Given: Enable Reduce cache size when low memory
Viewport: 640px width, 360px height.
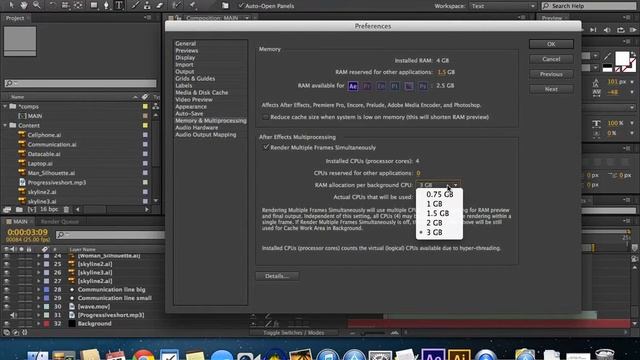Looking at the screenshot, I should click(x=265, y=117).
